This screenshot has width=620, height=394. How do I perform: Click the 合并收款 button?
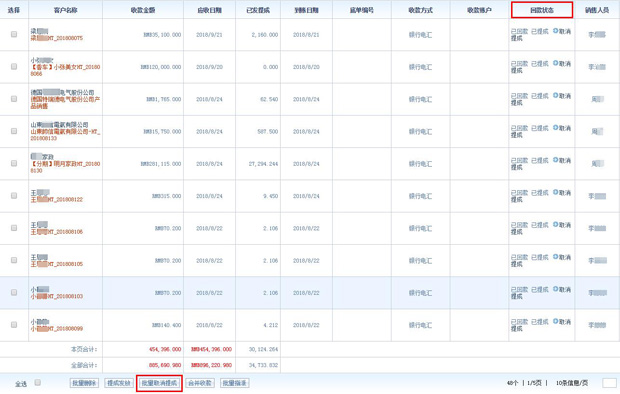200,383
